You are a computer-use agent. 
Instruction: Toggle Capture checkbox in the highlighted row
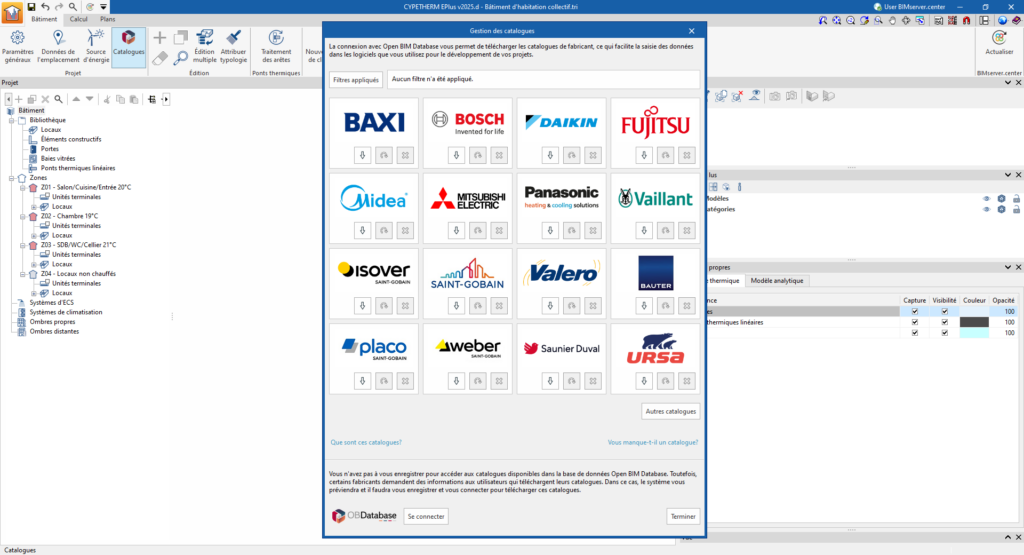tap(914, 311)
